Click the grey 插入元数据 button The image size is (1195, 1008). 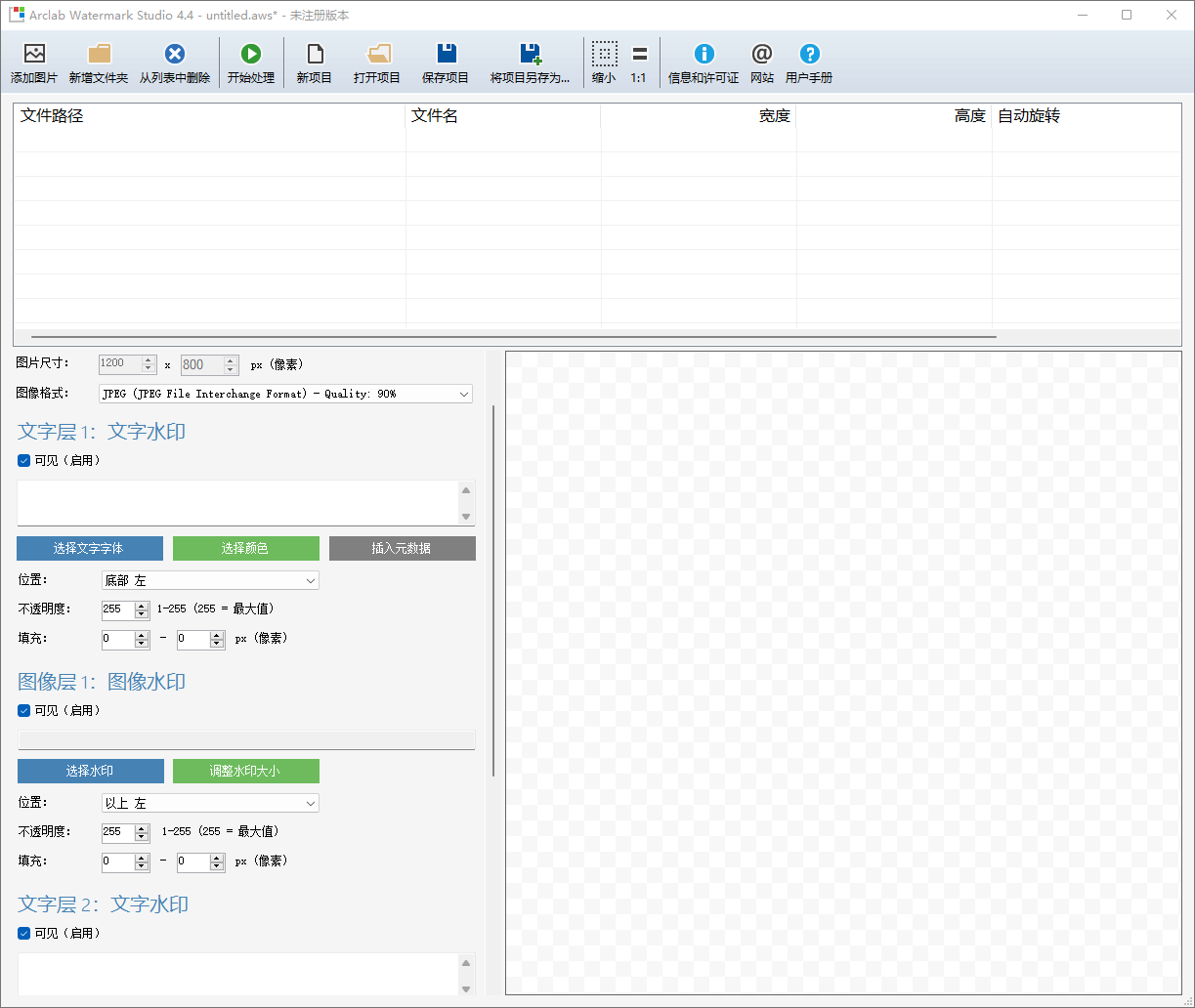pos(403,548)
